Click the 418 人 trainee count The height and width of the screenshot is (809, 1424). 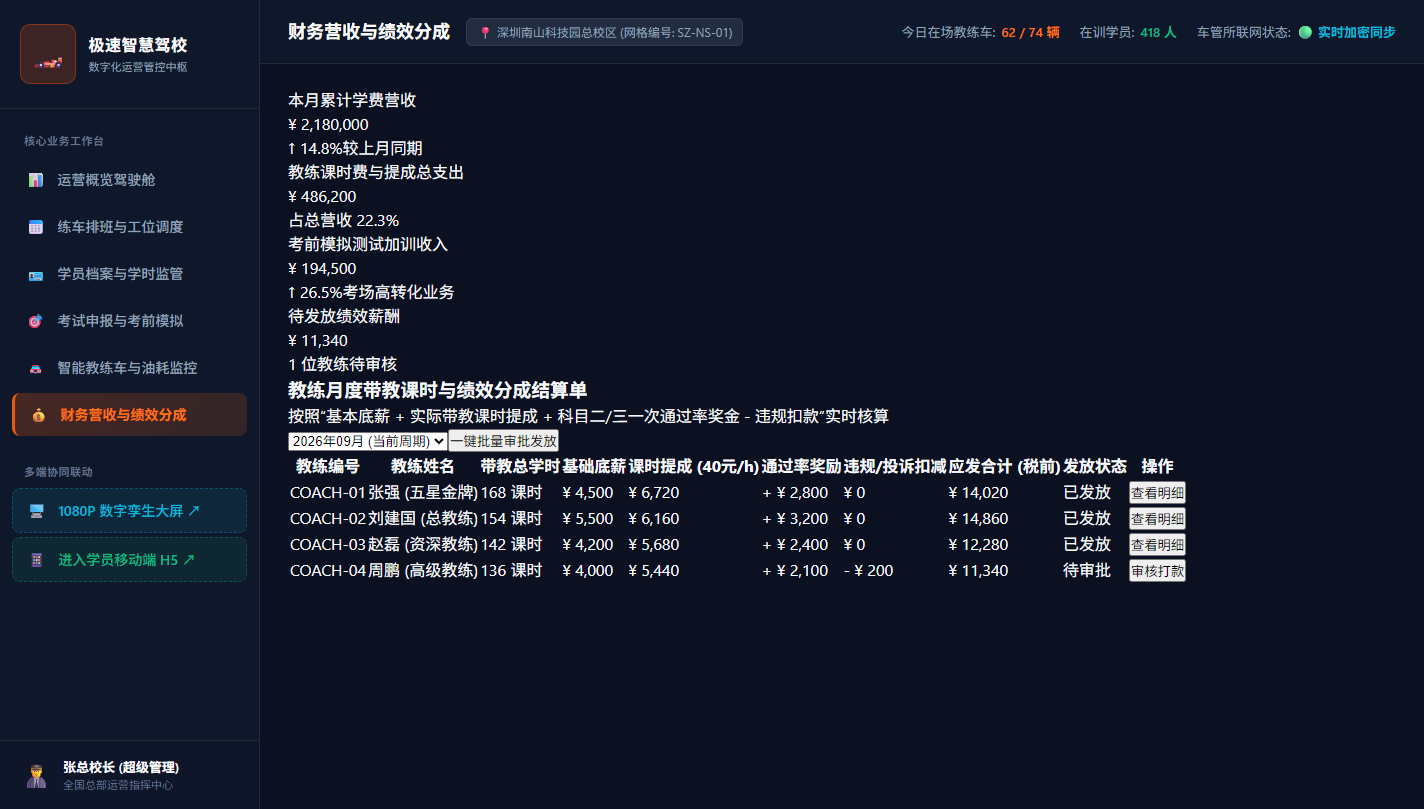(1158, 32)
